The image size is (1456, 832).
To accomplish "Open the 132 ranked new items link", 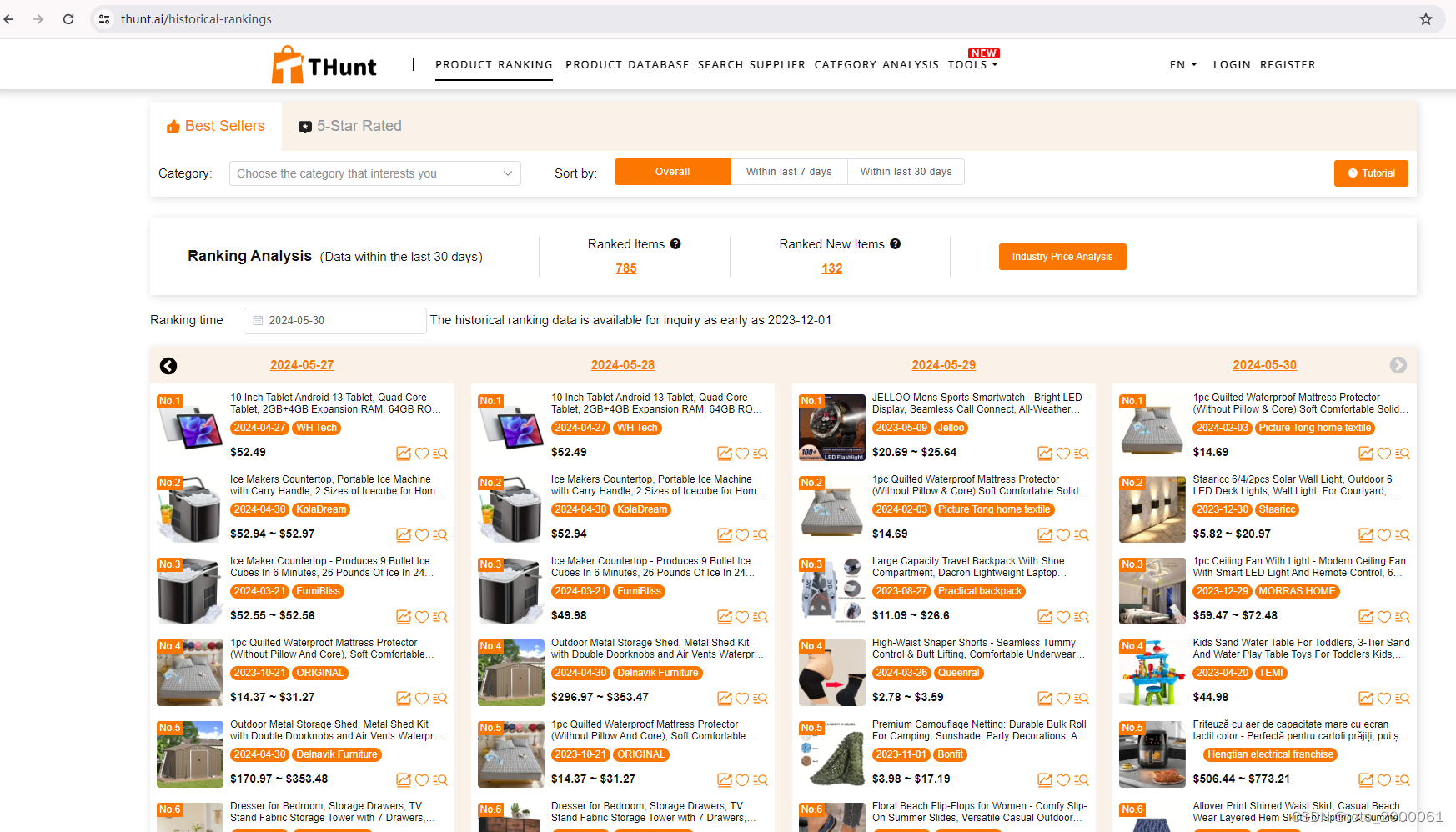I will (832, 268).
